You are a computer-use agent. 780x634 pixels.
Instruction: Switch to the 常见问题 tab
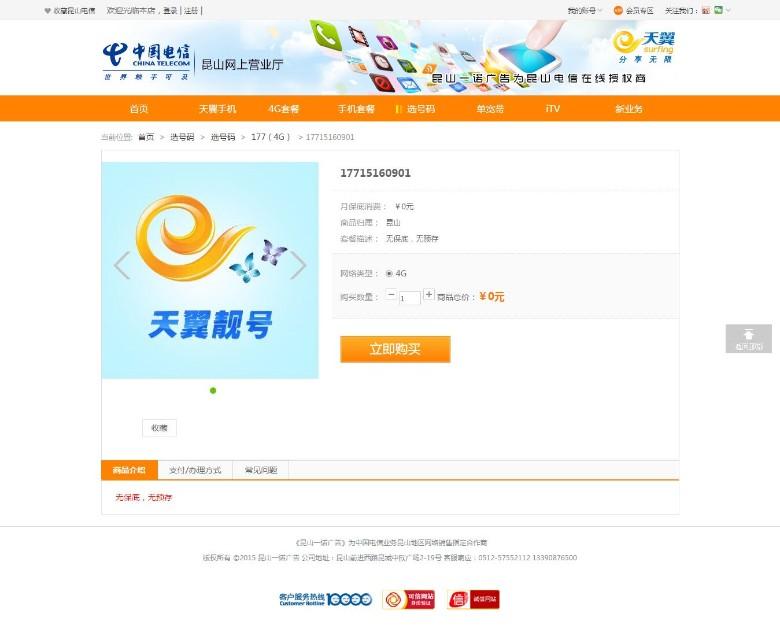point(261,470)
